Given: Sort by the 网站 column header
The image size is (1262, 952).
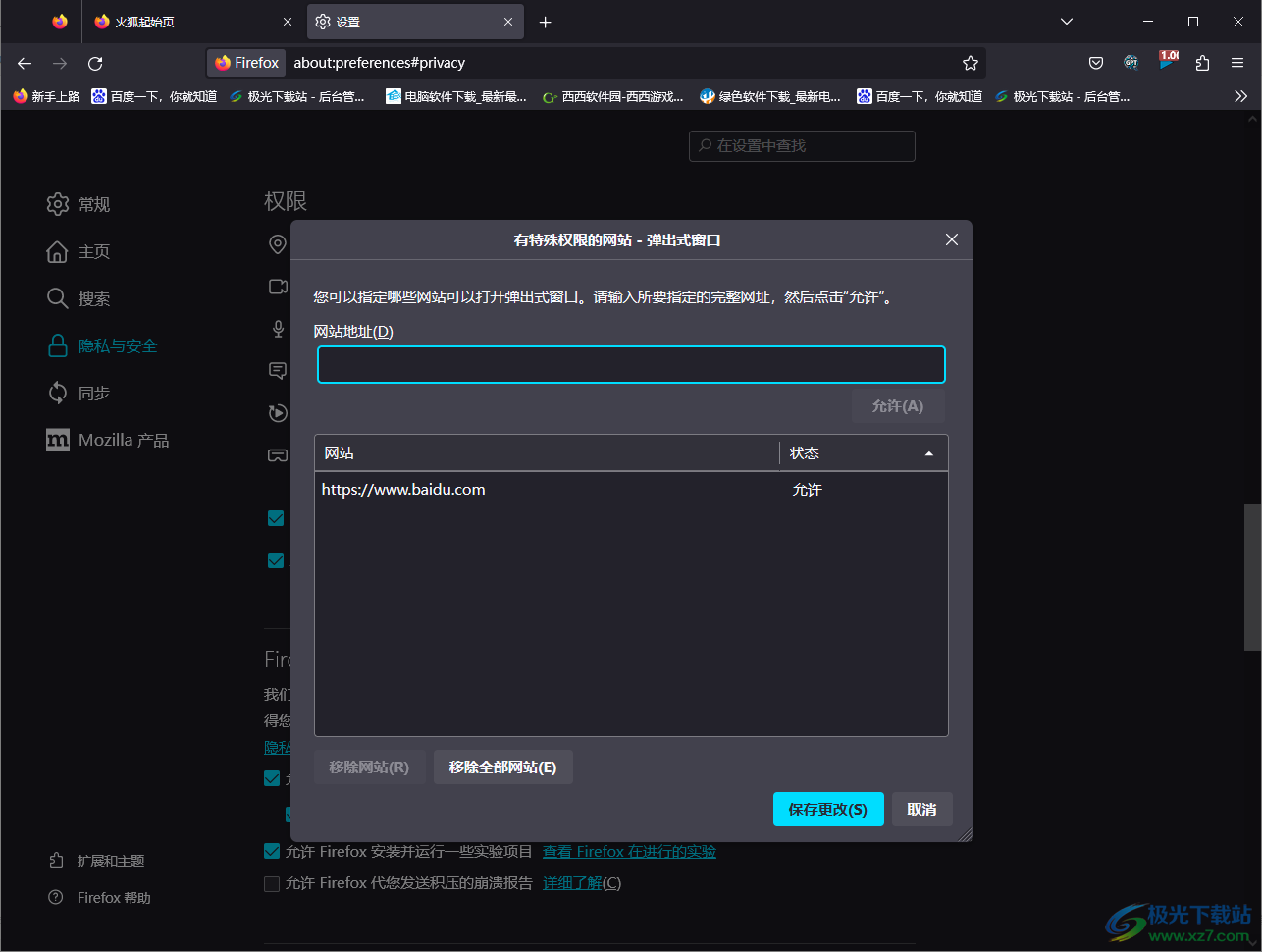Looking at the screenshot, I should pos(547,452).
